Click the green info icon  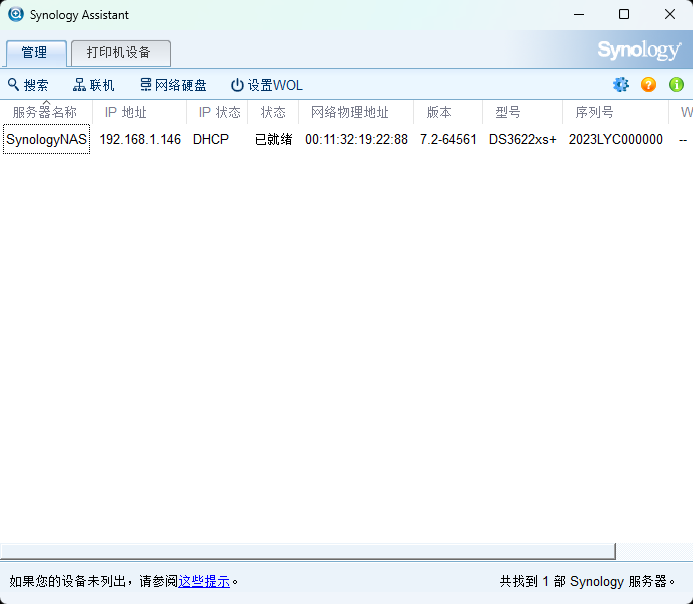coord(676,85)
